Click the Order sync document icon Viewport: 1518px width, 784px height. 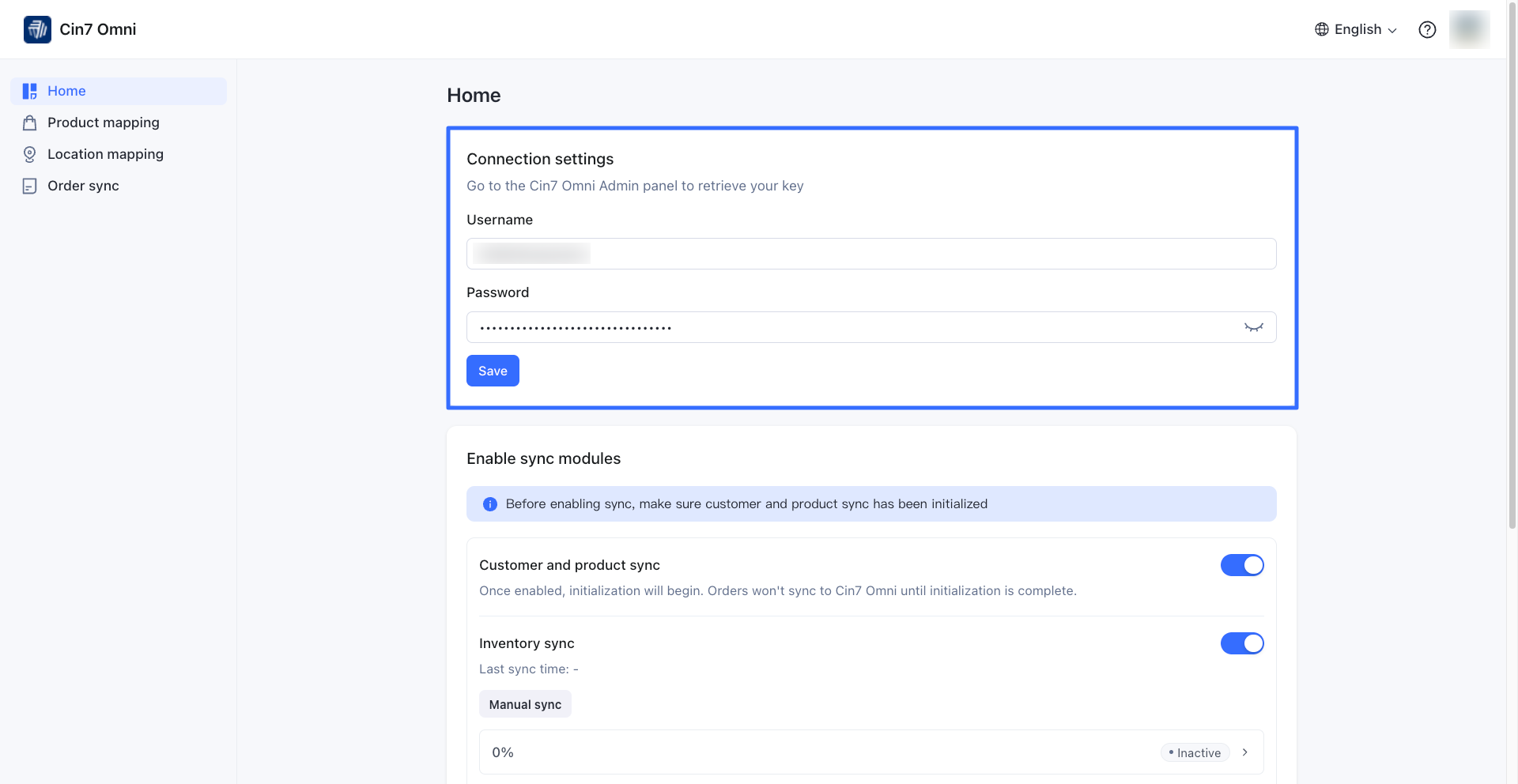click(x=30, y=186)
